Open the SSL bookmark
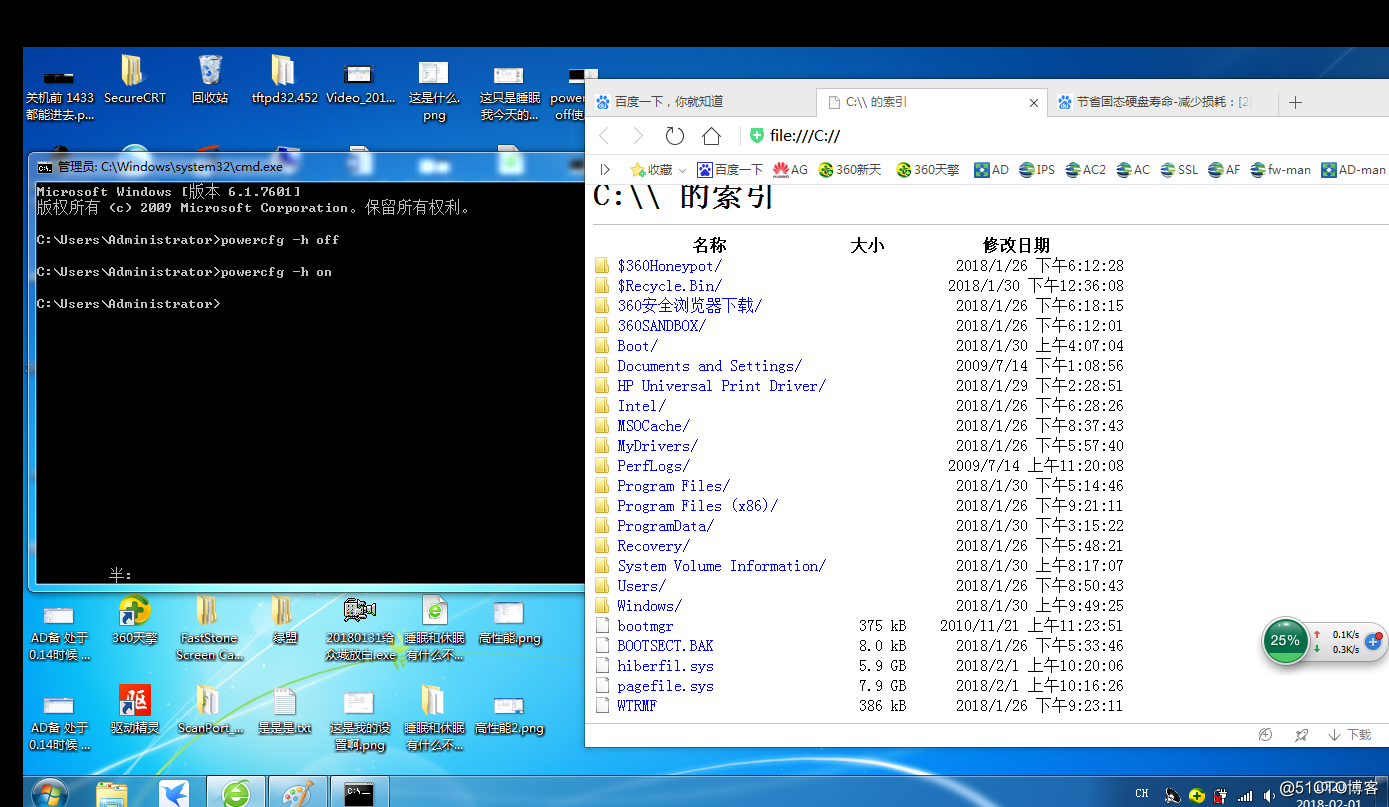The height and width of the screenshot is (807, 1389). pyautogui.click(x=1179, y=169)
